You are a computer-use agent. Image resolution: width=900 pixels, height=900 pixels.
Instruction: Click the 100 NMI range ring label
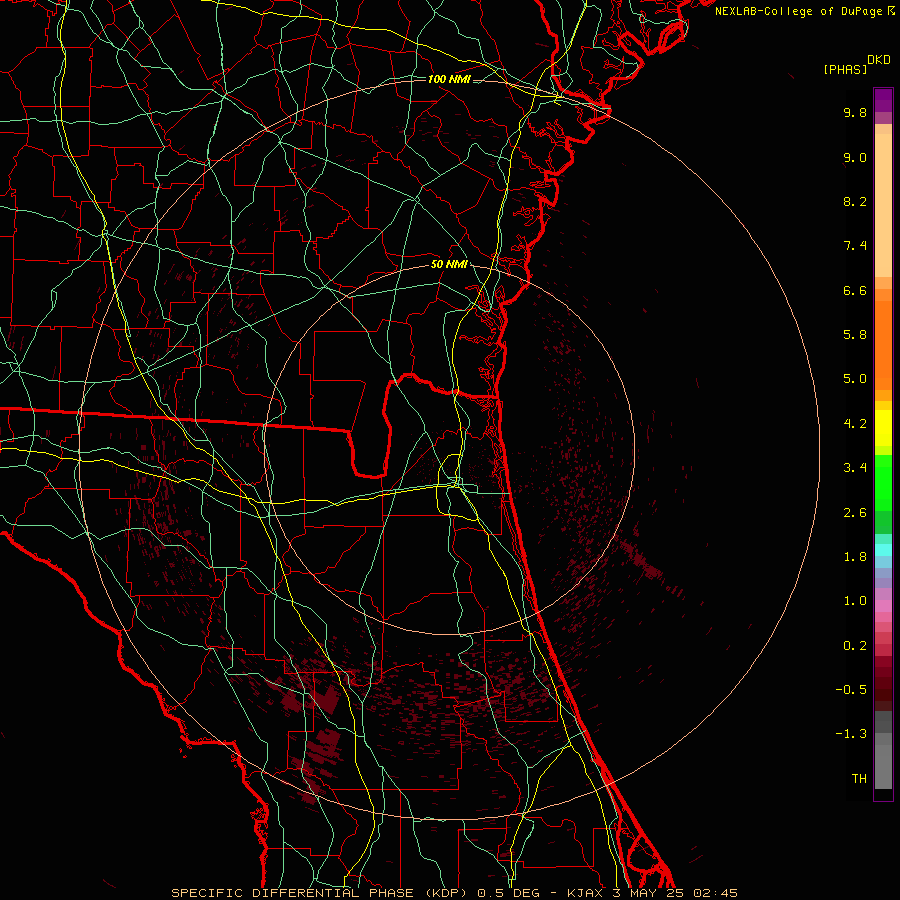[449, 79]
